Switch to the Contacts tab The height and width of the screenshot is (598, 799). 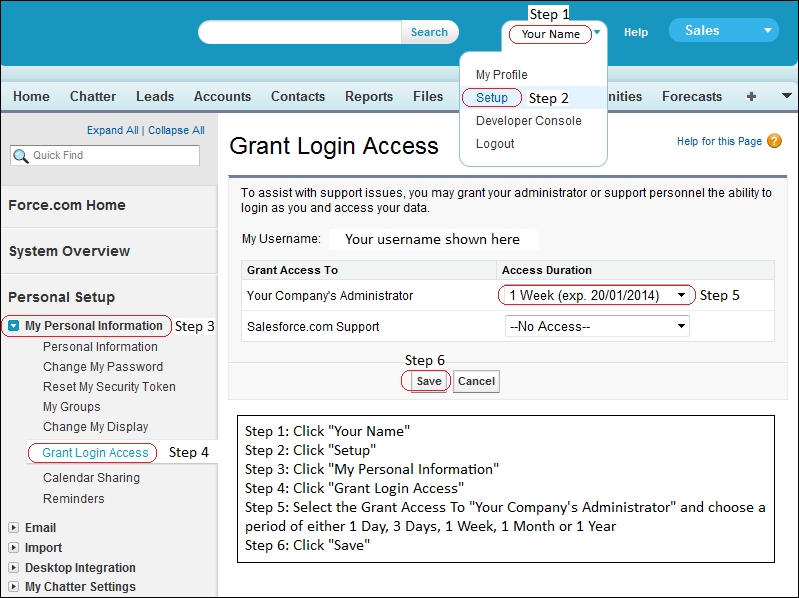298,96
